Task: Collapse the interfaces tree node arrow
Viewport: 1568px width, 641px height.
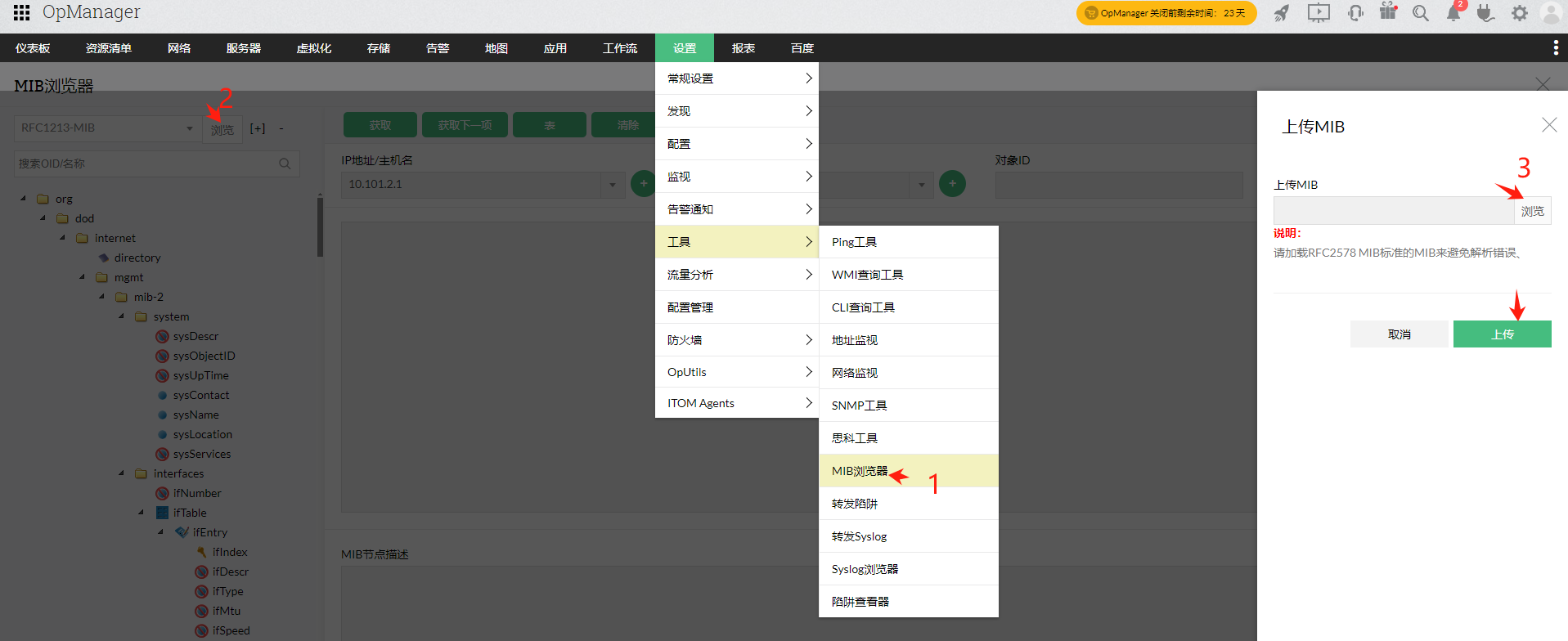Action: (121, 473)
